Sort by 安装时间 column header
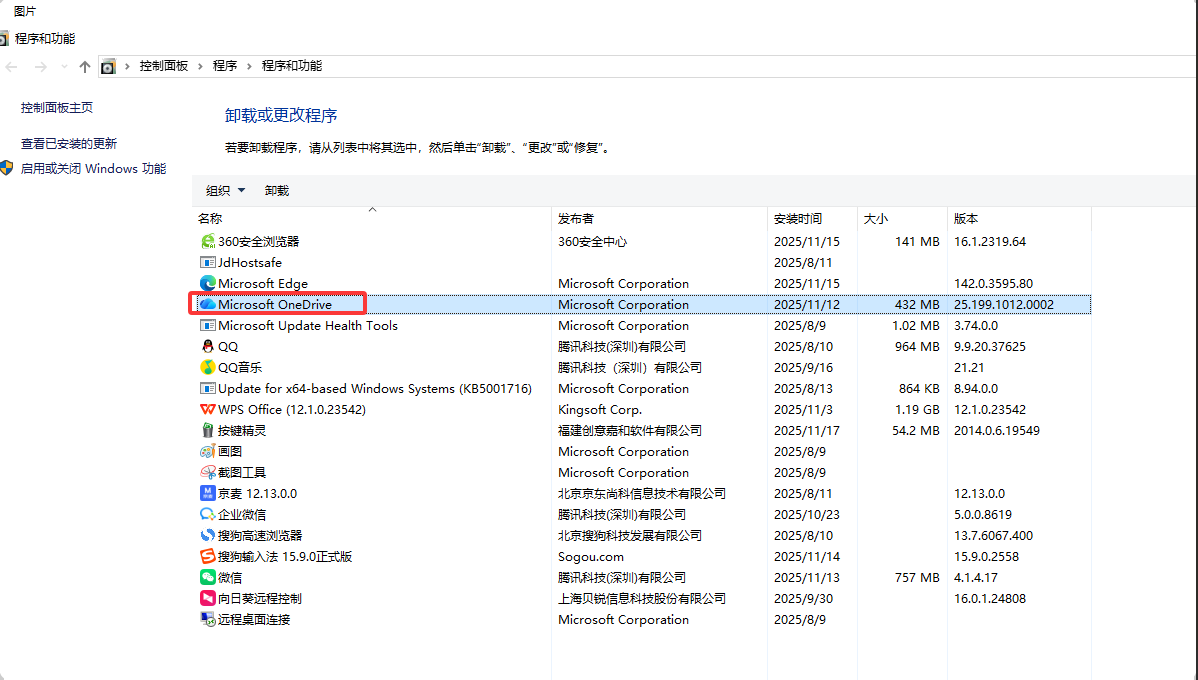The height and width of the screenshot is (680, 1198). pos(797,218)
